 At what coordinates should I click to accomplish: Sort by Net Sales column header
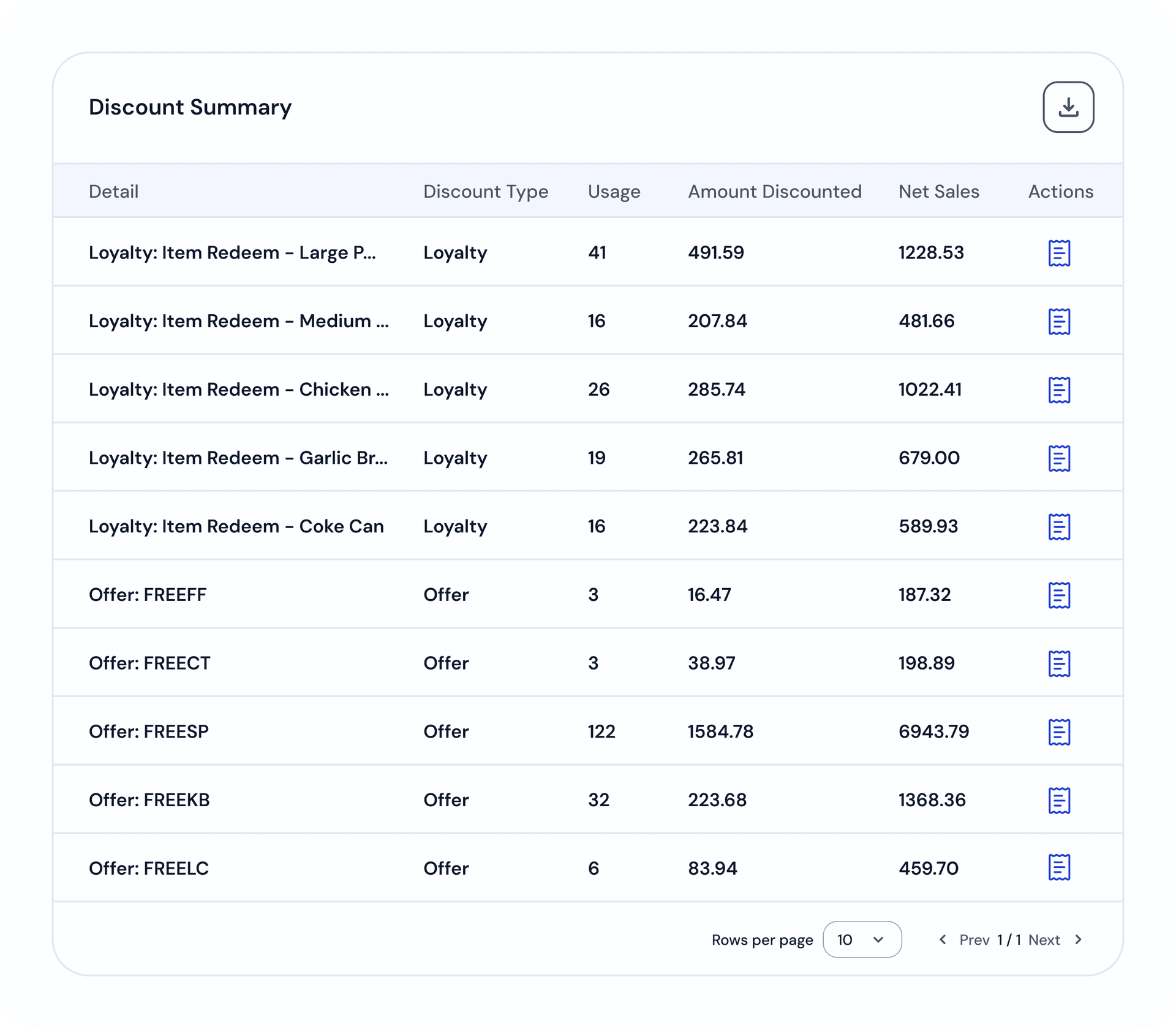pyautogui.click(x=938, y=192)
